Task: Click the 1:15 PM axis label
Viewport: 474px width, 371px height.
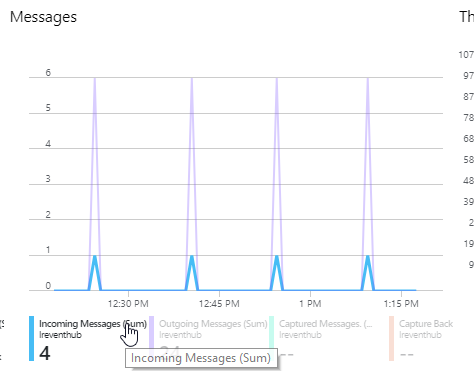Action: [x=401, y=304]
